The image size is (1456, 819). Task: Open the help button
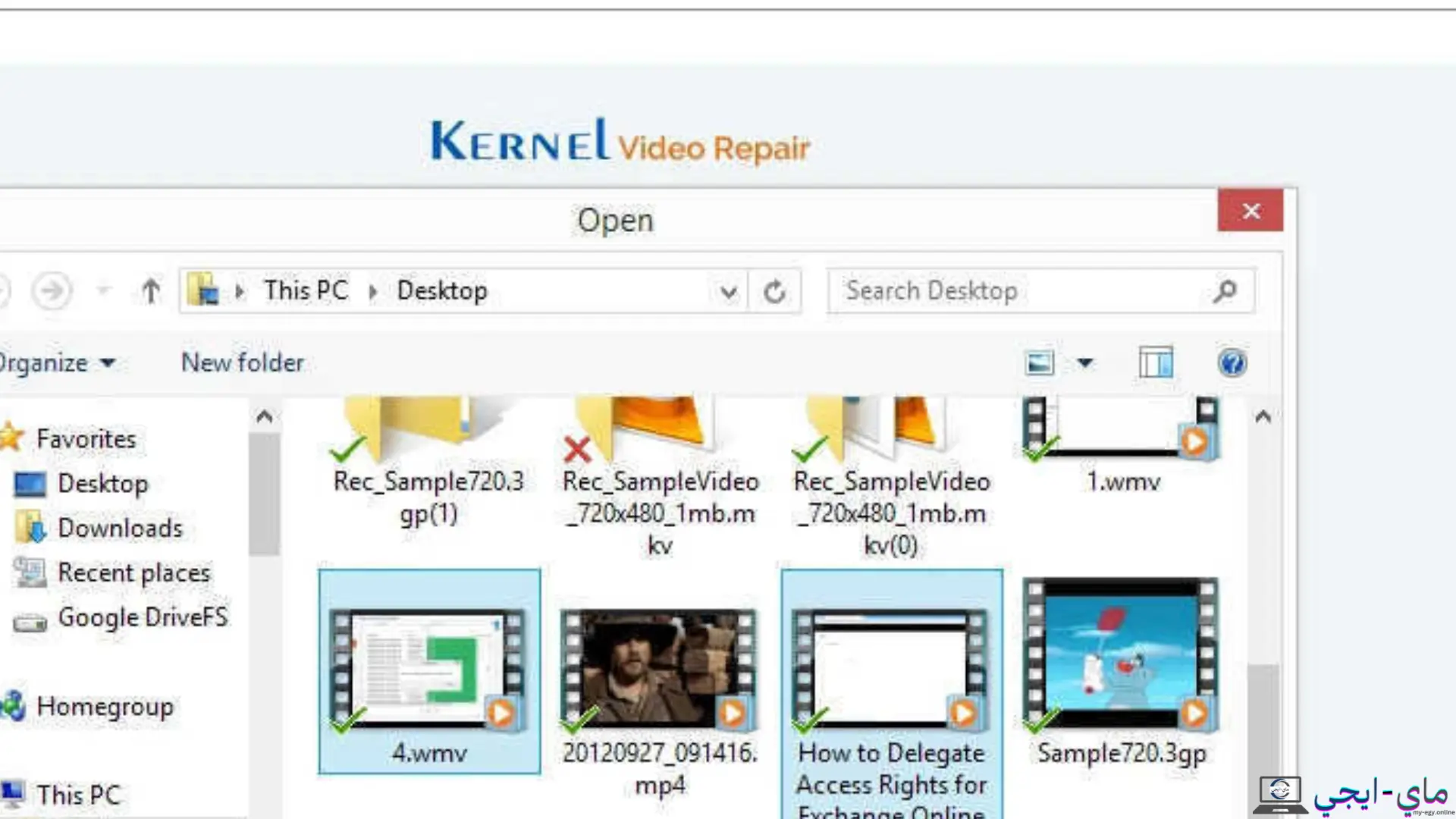click(x=1232, y=363)
